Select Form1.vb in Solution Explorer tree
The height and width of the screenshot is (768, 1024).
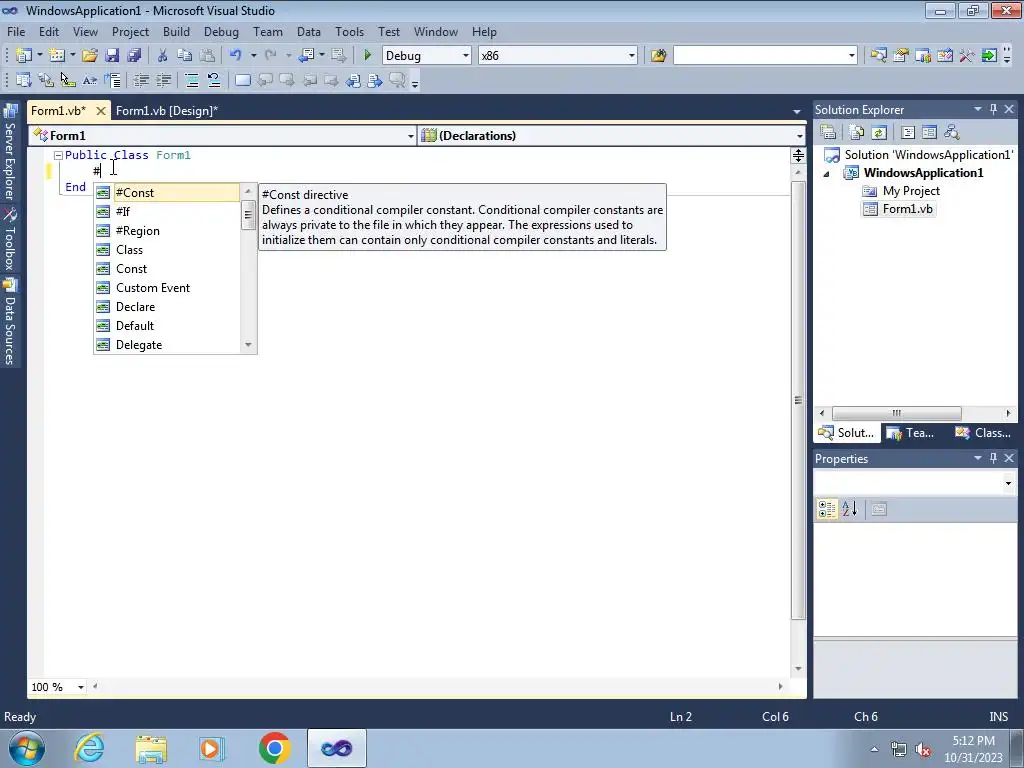click(907, 209)
